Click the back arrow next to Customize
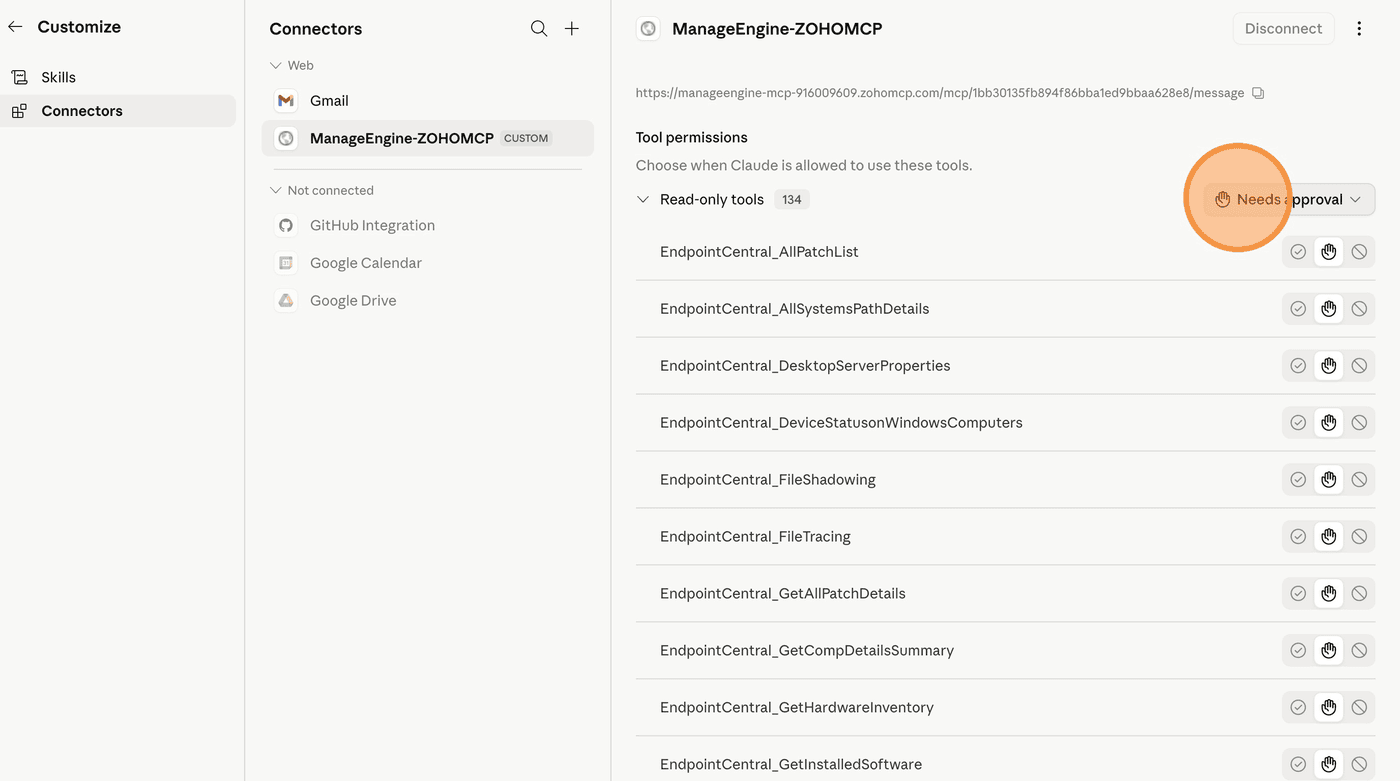Viewport: 1400px width, 781px height. point(15,27)
